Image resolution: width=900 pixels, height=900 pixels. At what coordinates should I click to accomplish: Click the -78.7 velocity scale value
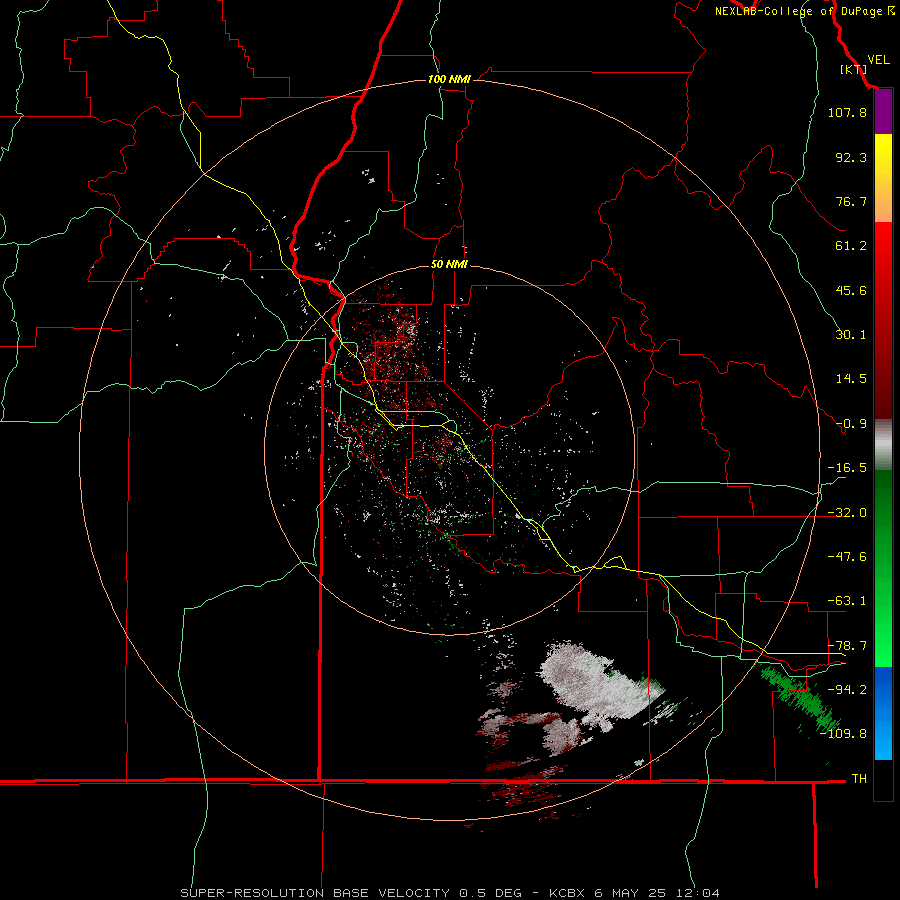[x=847, y=646]
